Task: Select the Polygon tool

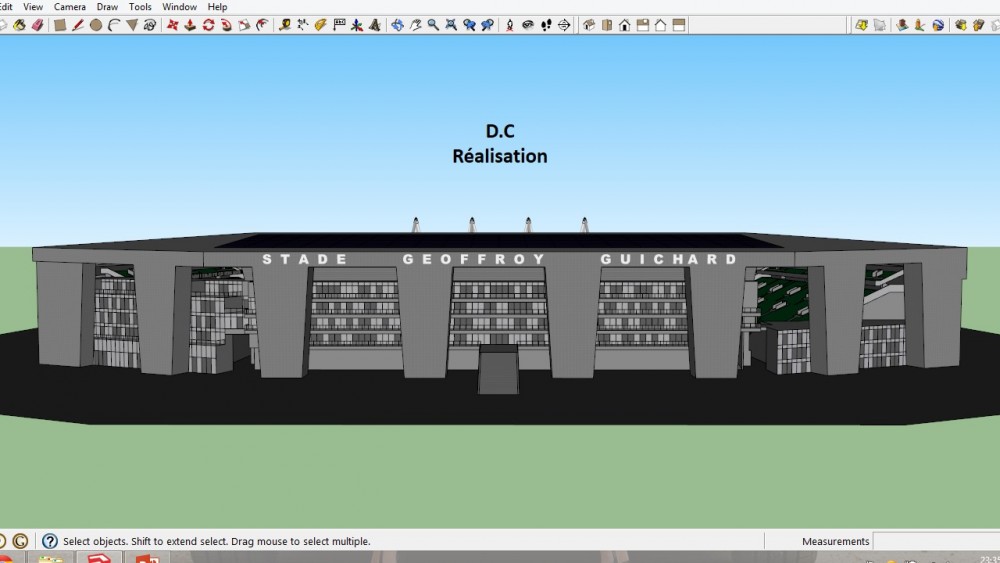Action: (x=131, y=25)
